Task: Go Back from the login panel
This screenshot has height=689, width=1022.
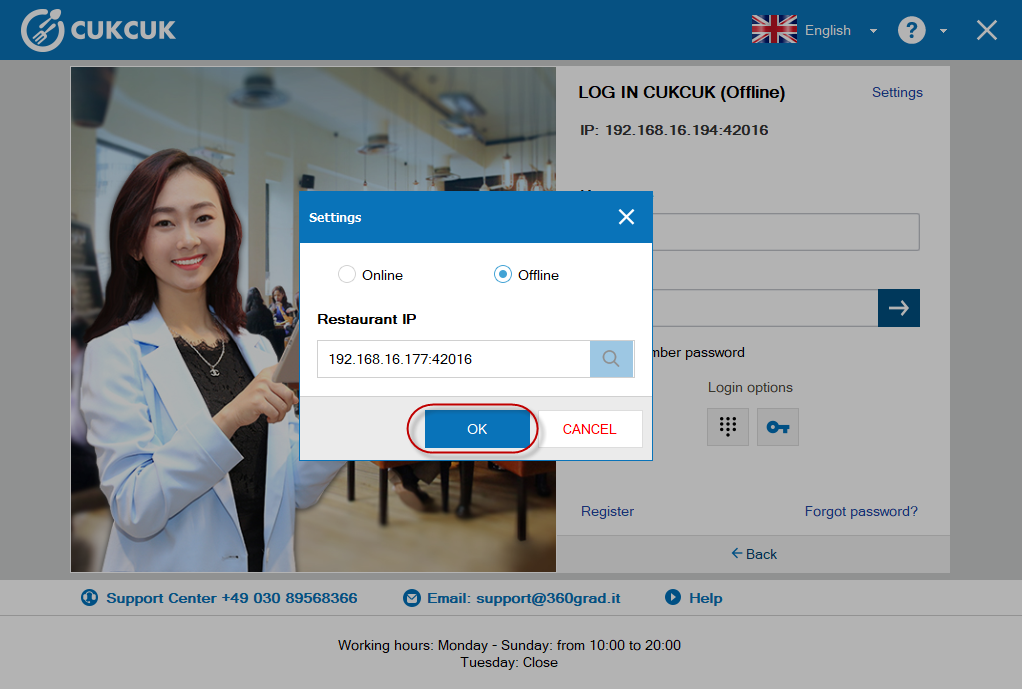Action: pyautogui.click(x=753, y=554)
